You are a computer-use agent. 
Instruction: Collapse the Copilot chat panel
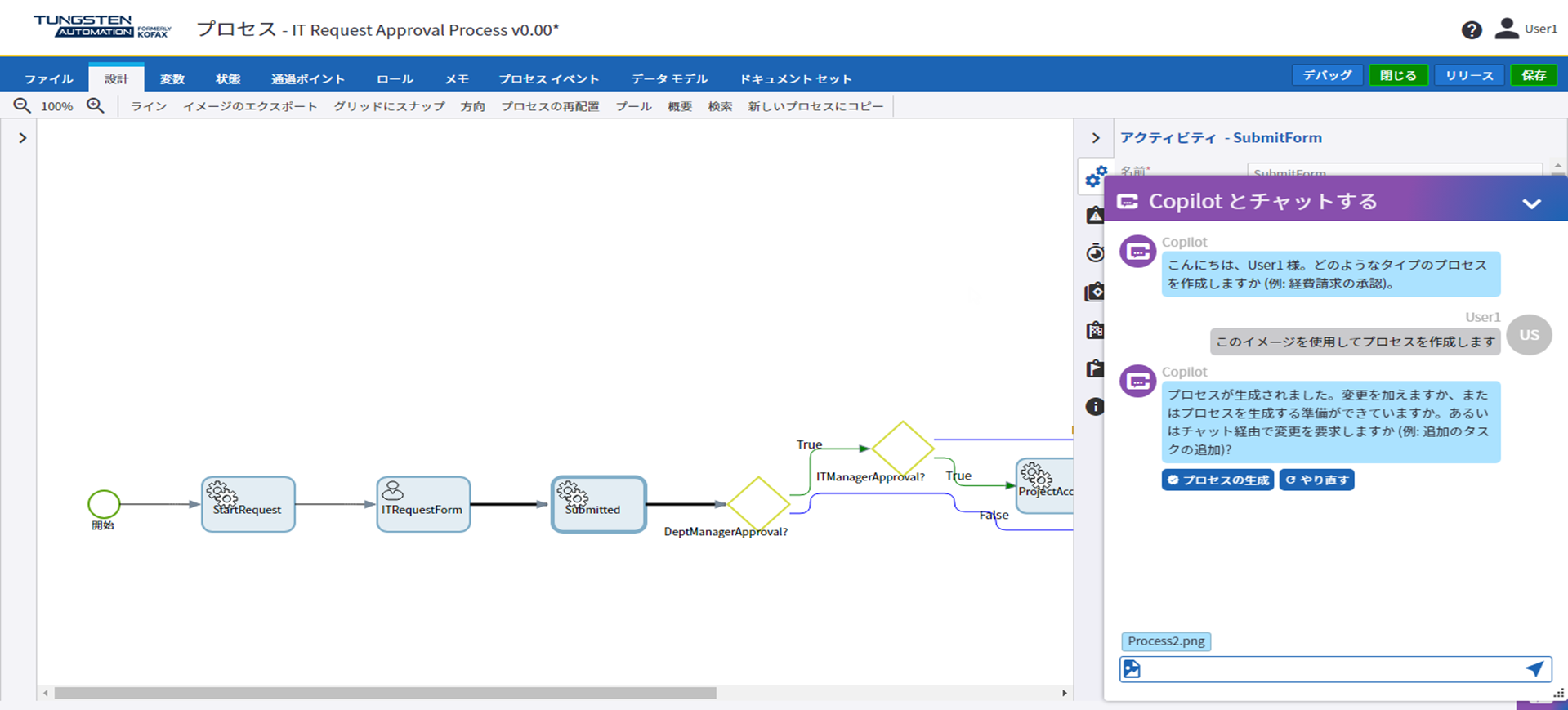[1531, 203]
